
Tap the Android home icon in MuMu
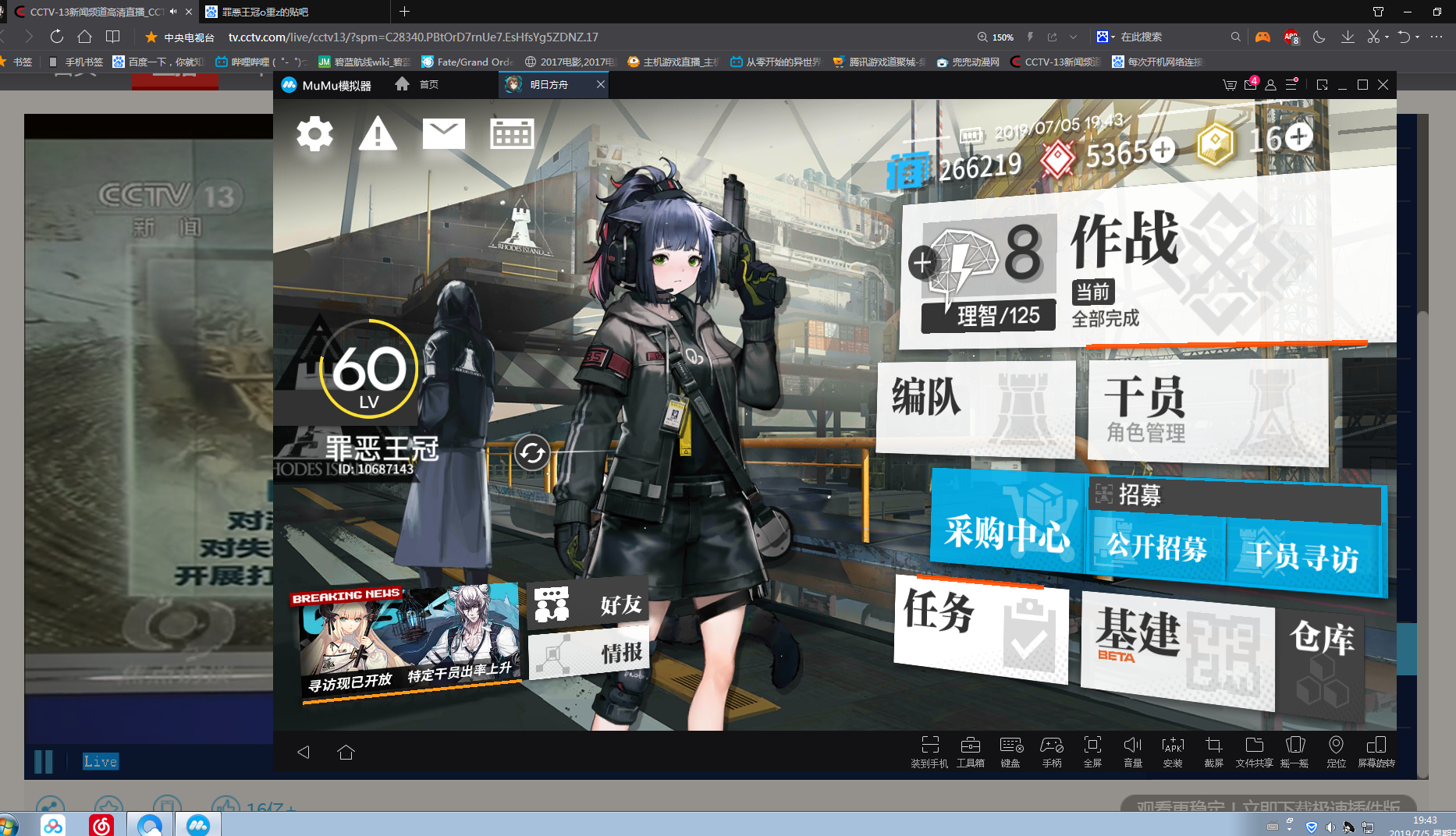346,752
